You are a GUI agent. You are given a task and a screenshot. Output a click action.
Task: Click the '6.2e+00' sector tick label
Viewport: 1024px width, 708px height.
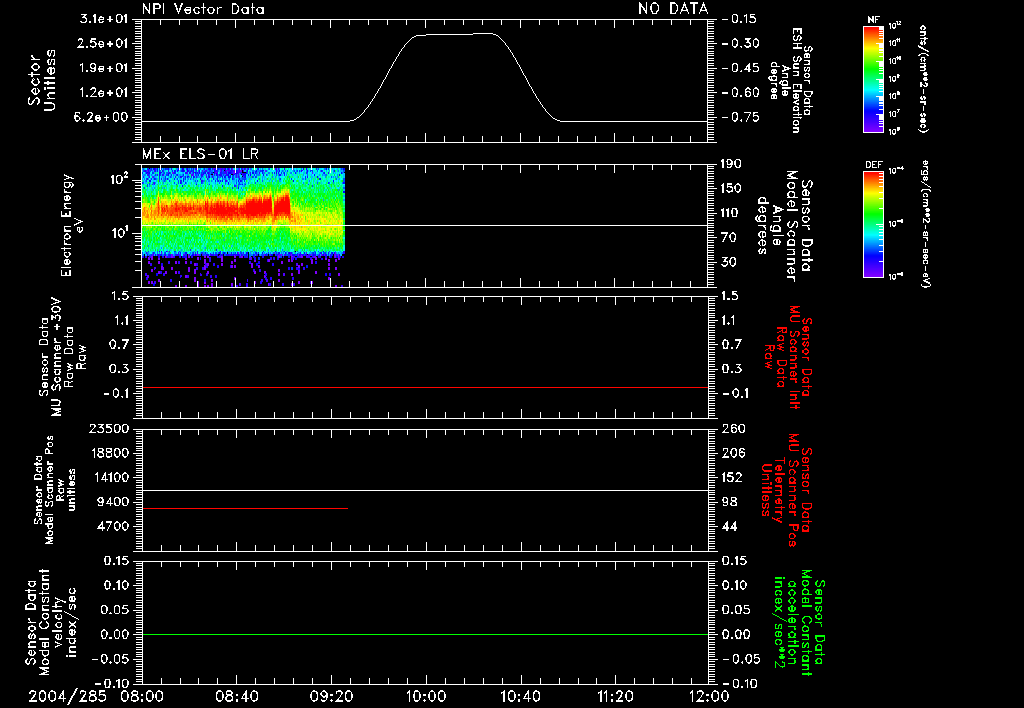point(103,117)
